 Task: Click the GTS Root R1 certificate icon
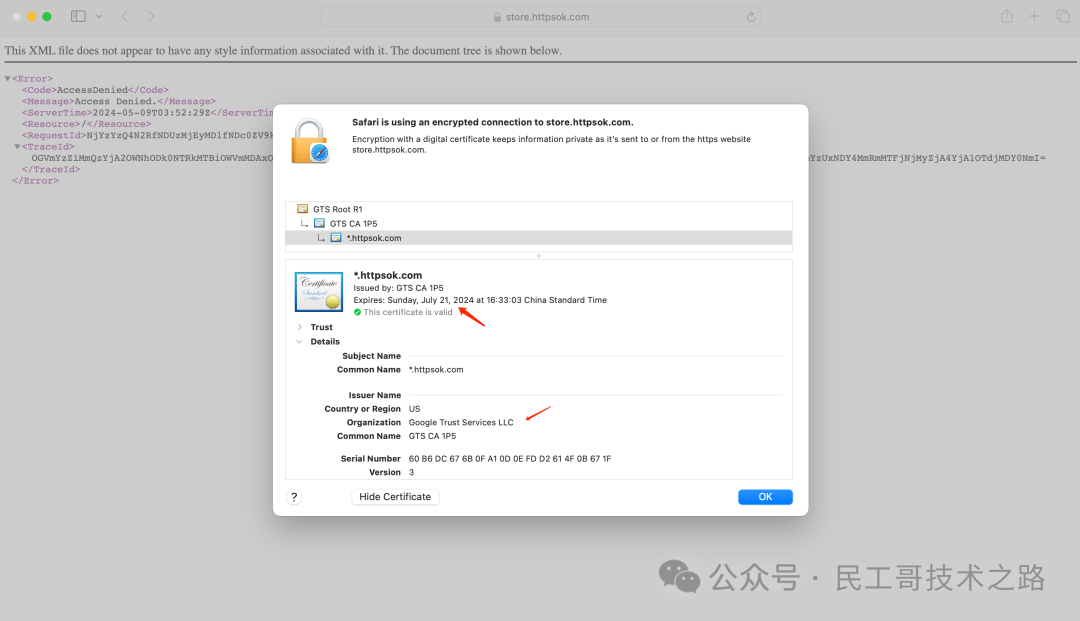pos(302,209)
